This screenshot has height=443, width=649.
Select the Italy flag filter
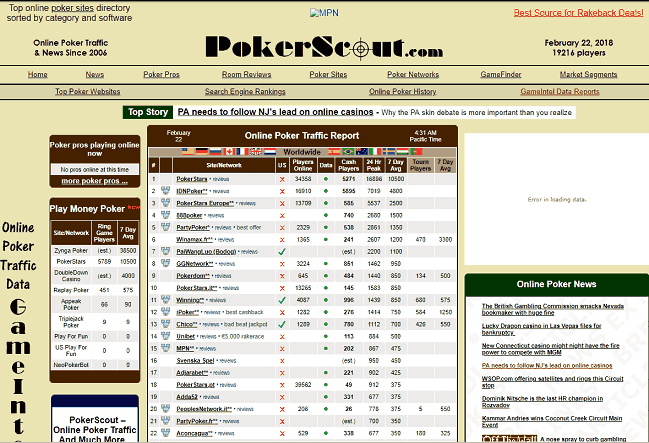pos(375,152)
